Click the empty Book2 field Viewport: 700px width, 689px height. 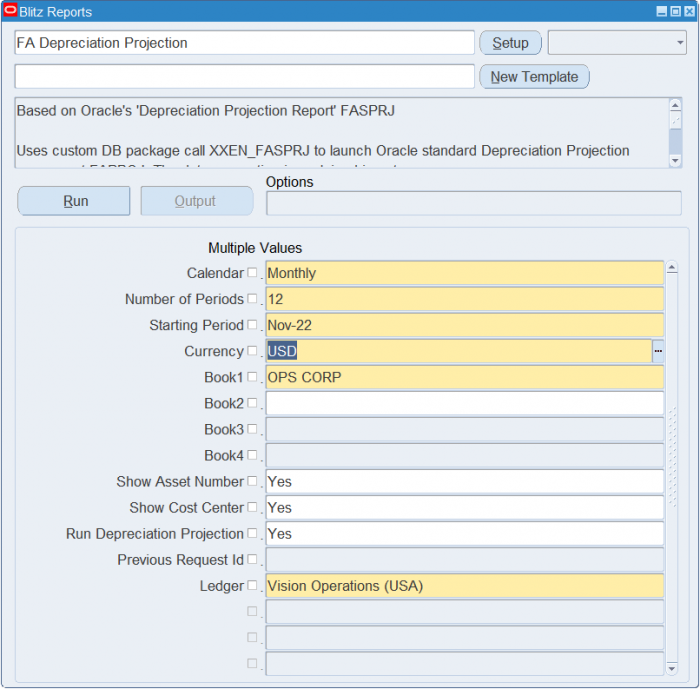465,403
